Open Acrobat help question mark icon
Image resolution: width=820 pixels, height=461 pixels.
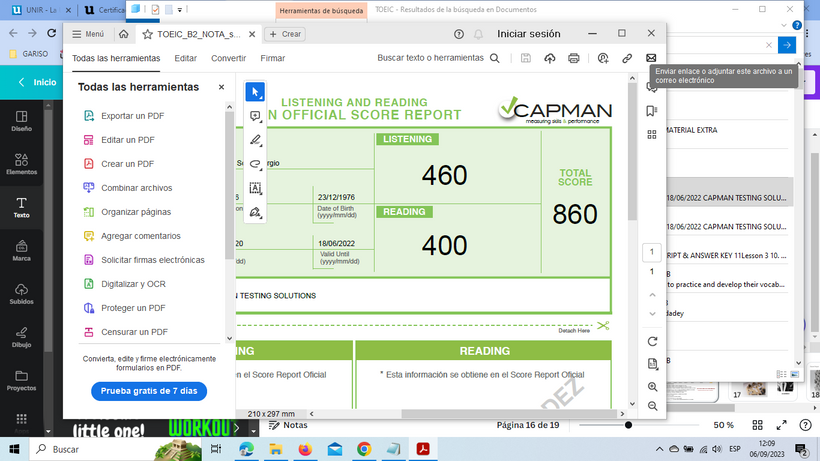[x=459, y=34]
